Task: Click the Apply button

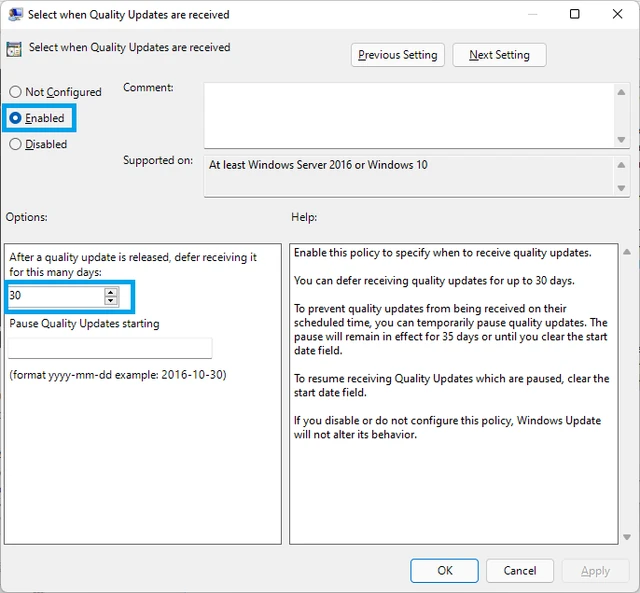Action: [x=596, y=570]
